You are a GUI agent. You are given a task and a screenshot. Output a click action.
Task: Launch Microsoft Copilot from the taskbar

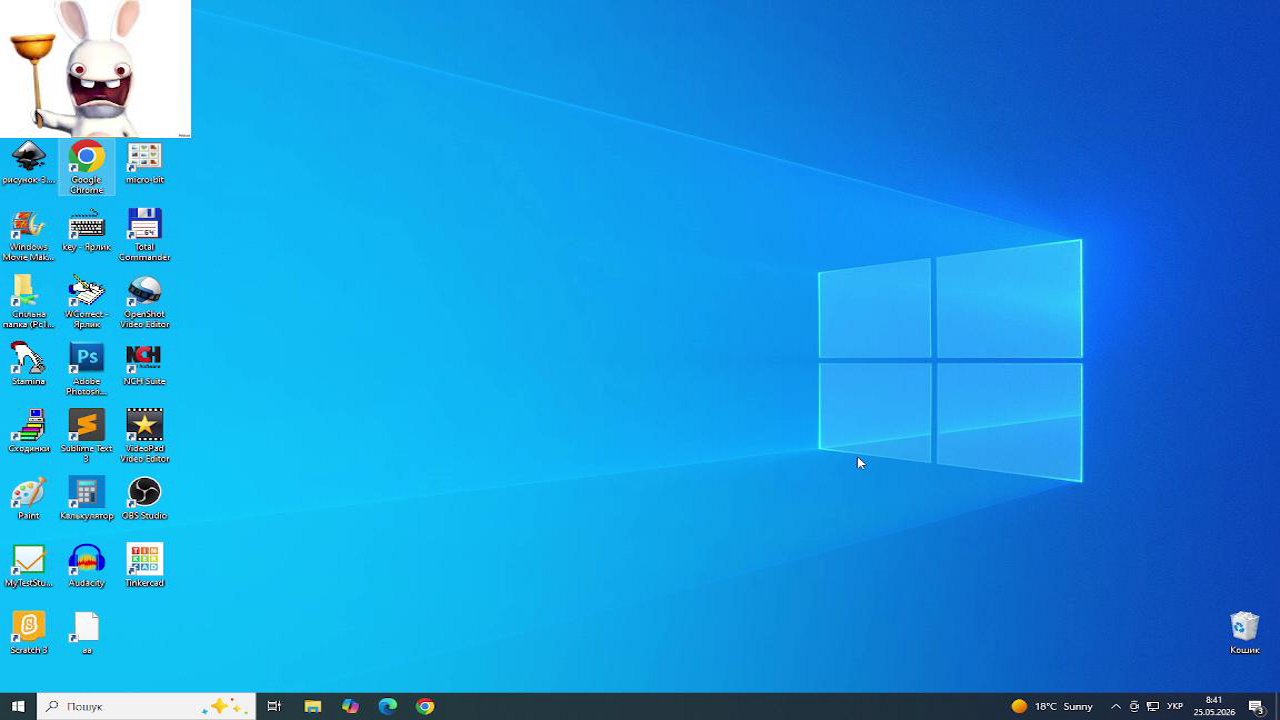tap(350, 706)
